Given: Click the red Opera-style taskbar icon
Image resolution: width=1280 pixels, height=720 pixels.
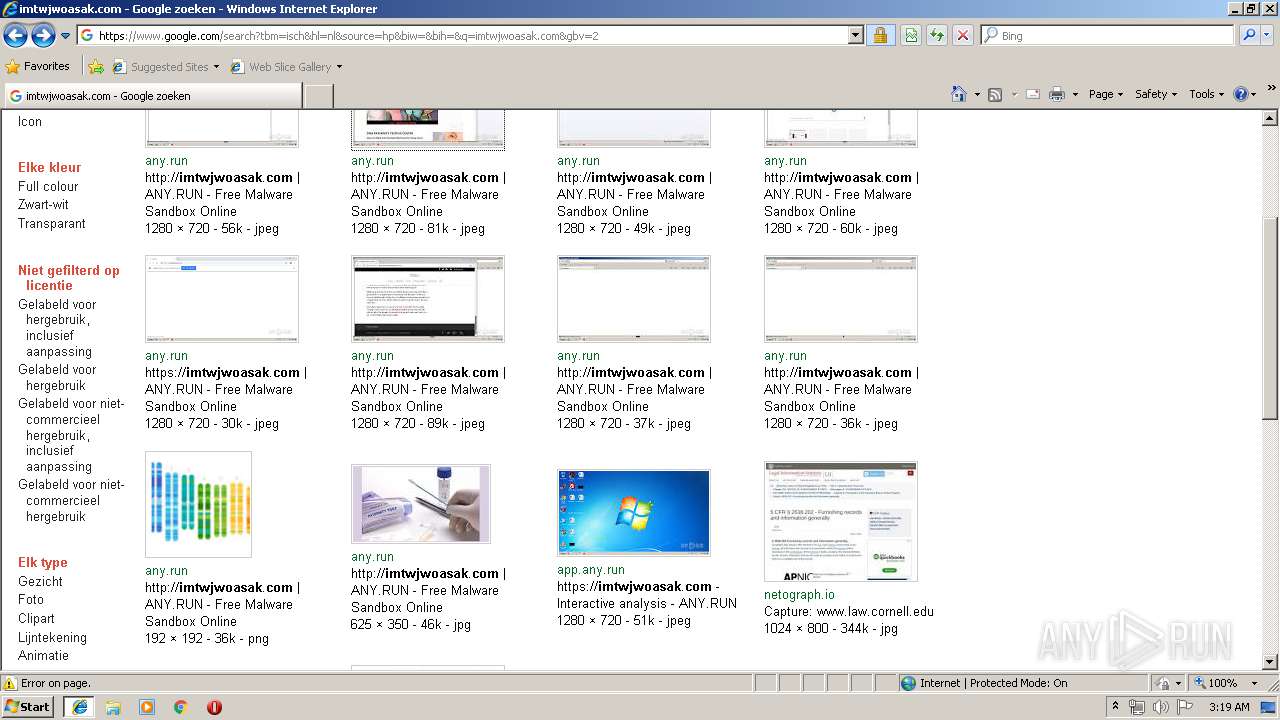Looking at the screenshot, I should coord(214,707).
